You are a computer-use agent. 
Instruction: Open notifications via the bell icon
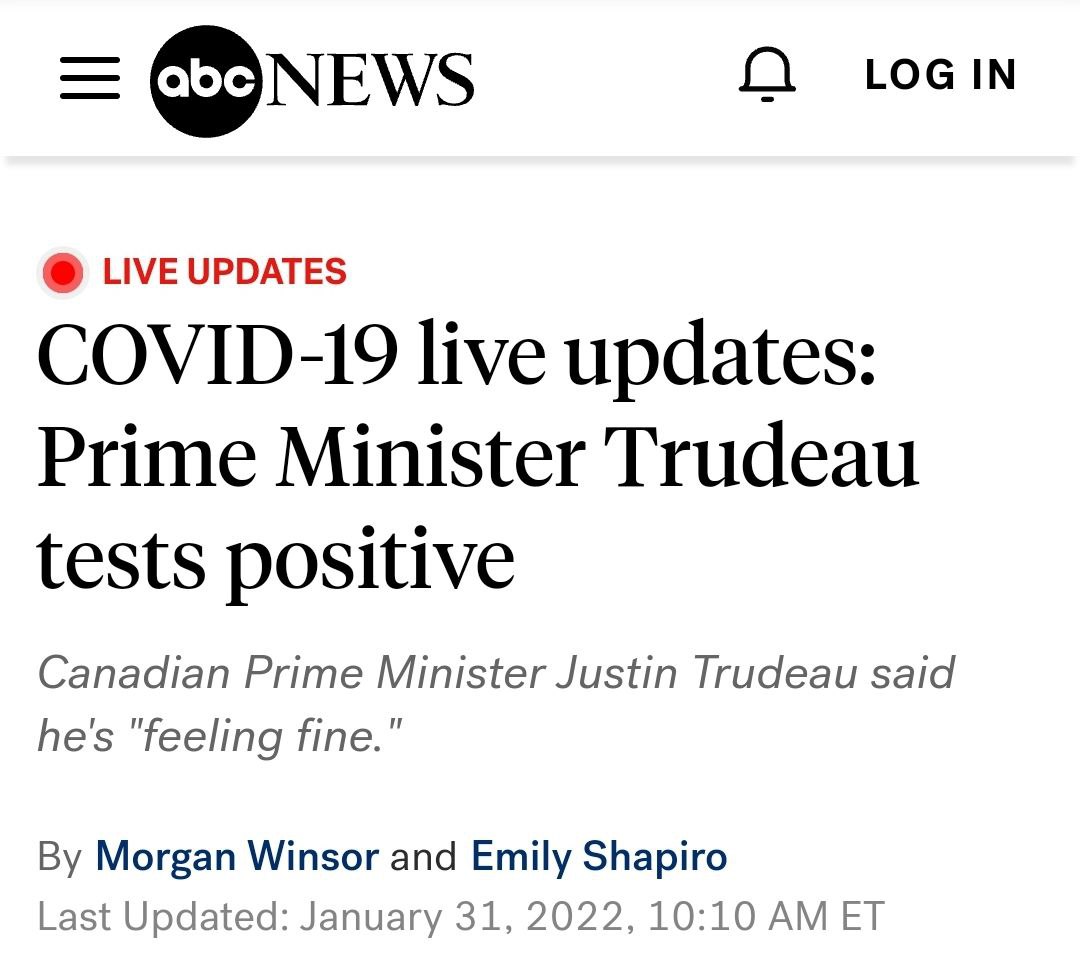point(767,74)
